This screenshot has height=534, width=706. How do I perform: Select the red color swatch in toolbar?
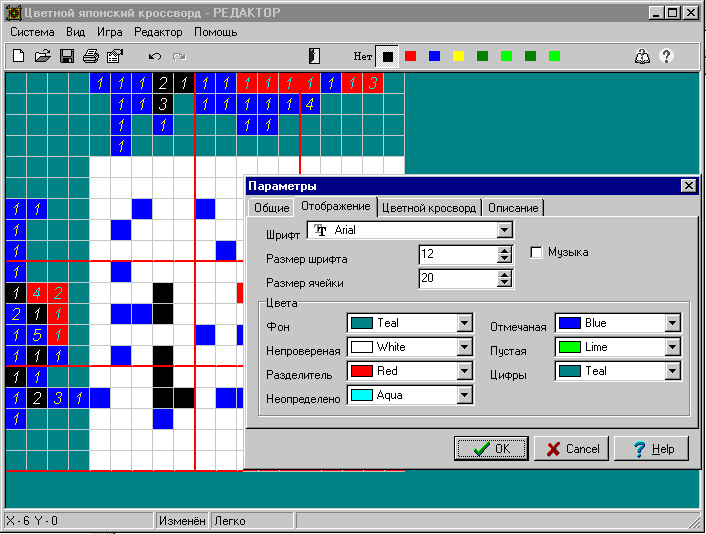[410, 56]
